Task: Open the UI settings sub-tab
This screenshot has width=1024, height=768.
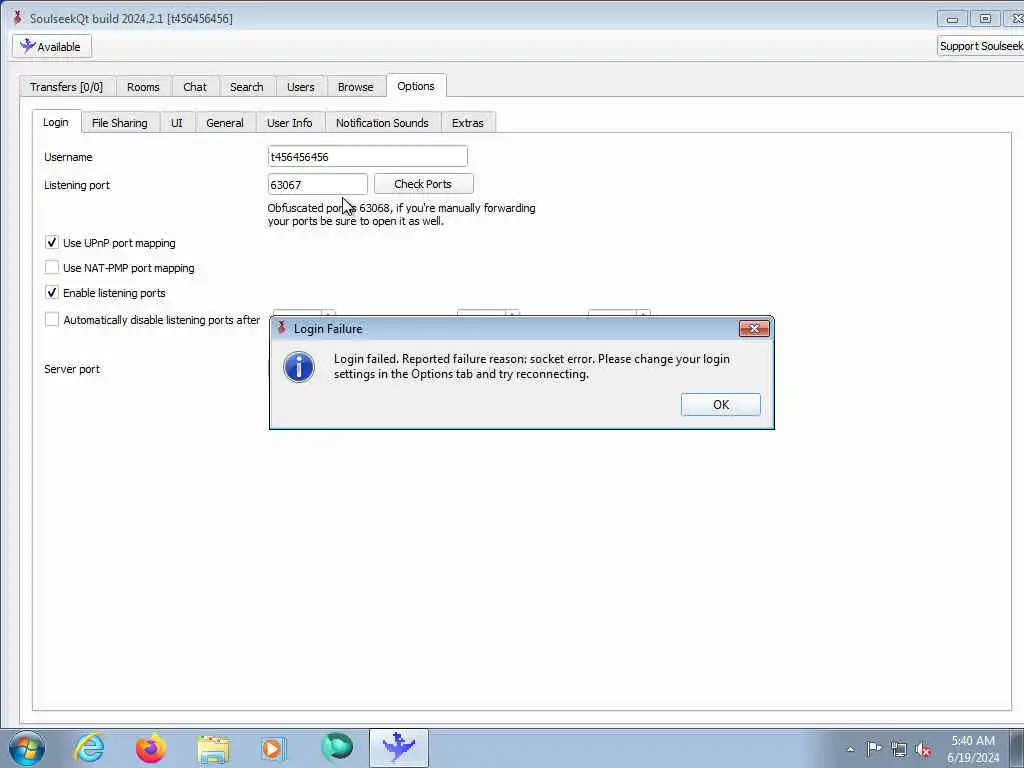Action: click(176, 123)
